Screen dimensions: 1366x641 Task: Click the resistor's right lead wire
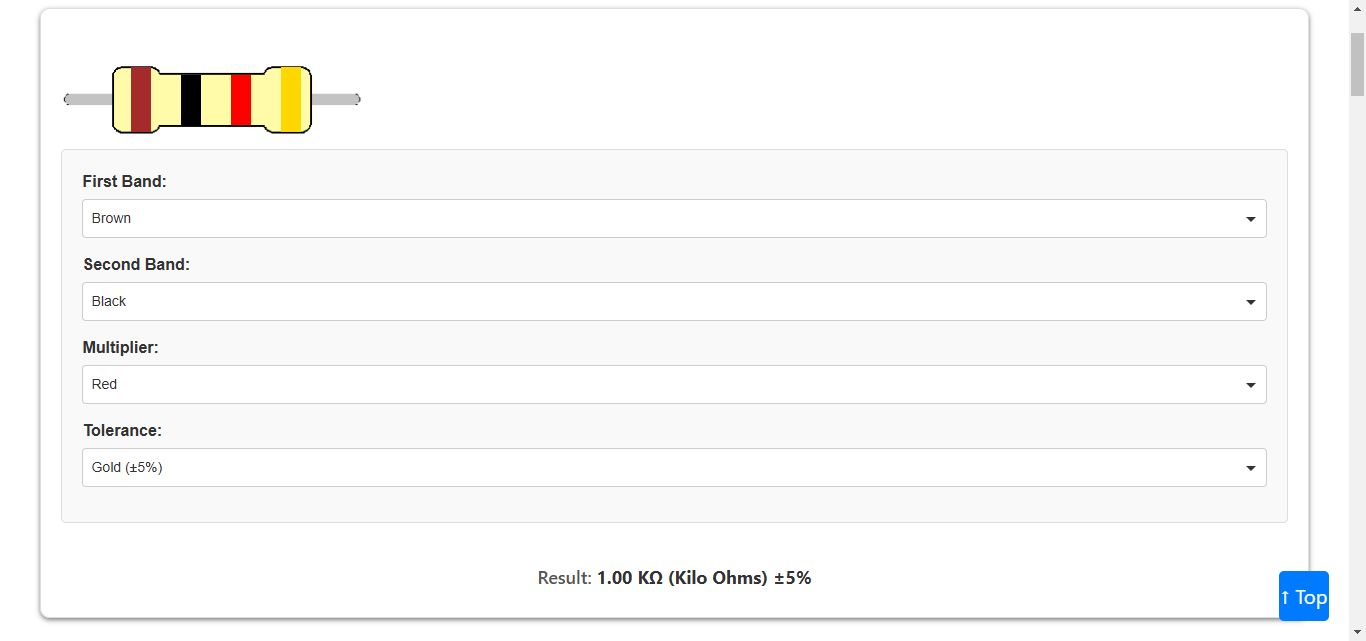pyautogui.click(x=335, y=99)
